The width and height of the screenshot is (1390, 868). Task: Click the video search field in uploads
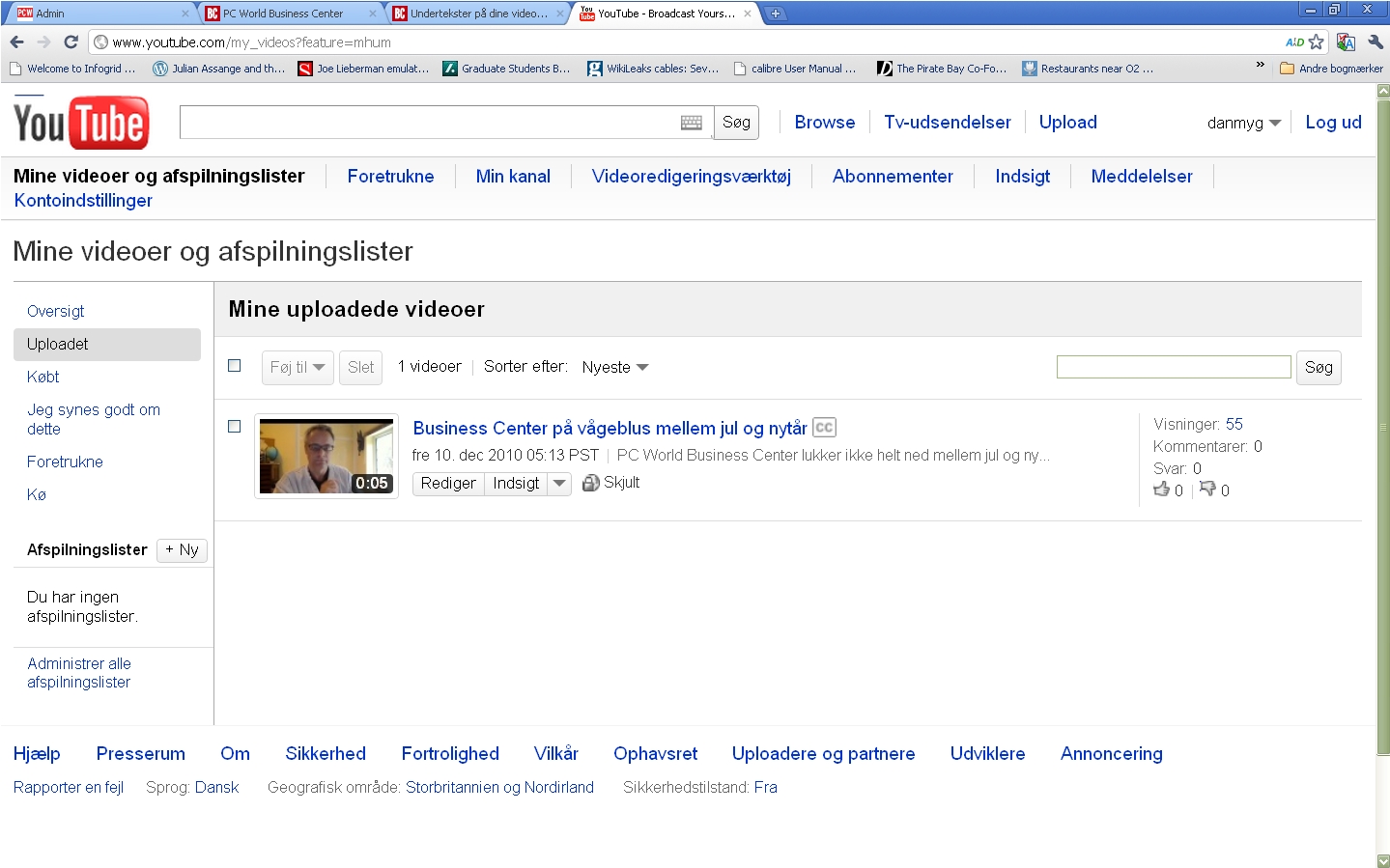point(1173,367)
